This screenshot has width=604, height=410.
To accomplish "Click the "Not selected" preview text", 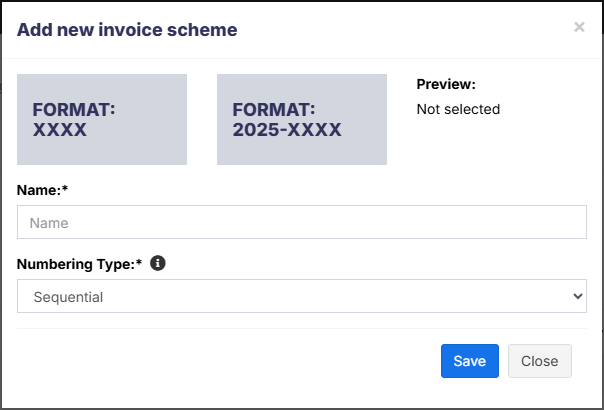I will (x=458, y=109).
